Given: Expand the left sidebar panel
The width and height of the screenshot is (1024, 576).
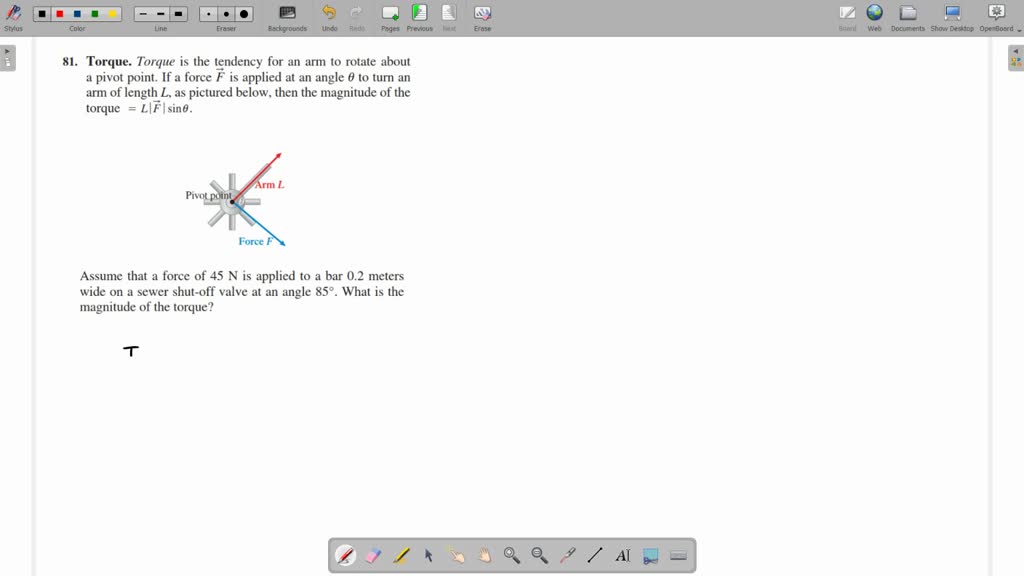Looking at the screenshot, I should point(8,57).
